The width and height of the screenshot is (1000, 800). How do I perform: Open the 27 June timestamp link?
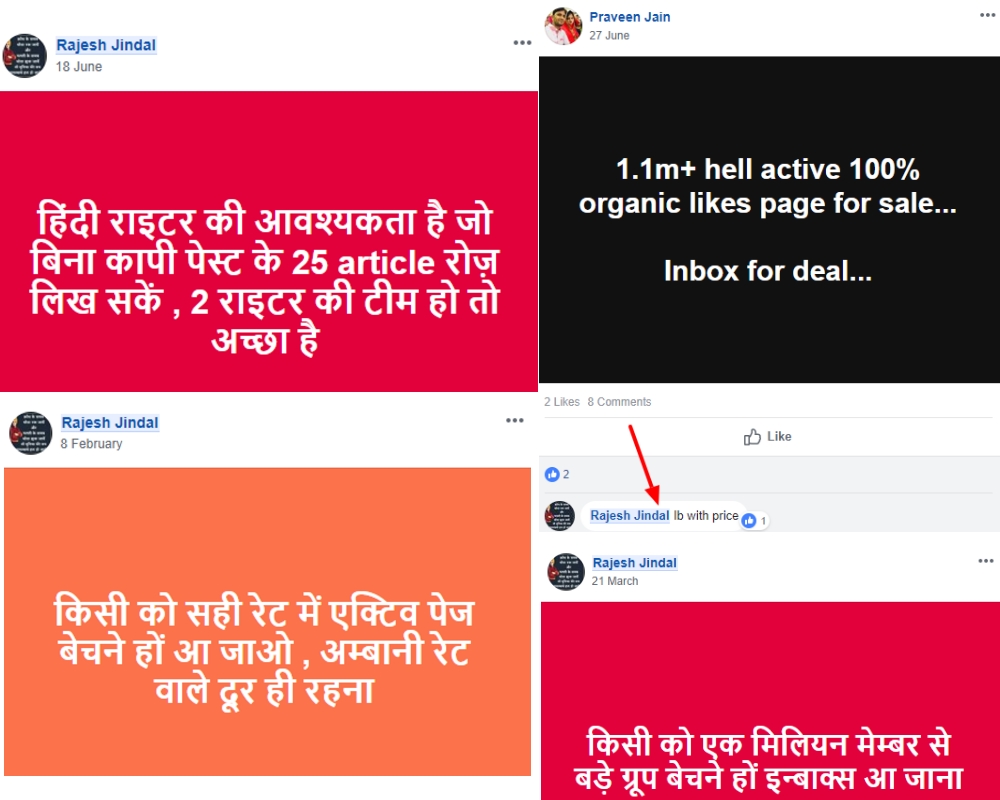click(609, 36)
